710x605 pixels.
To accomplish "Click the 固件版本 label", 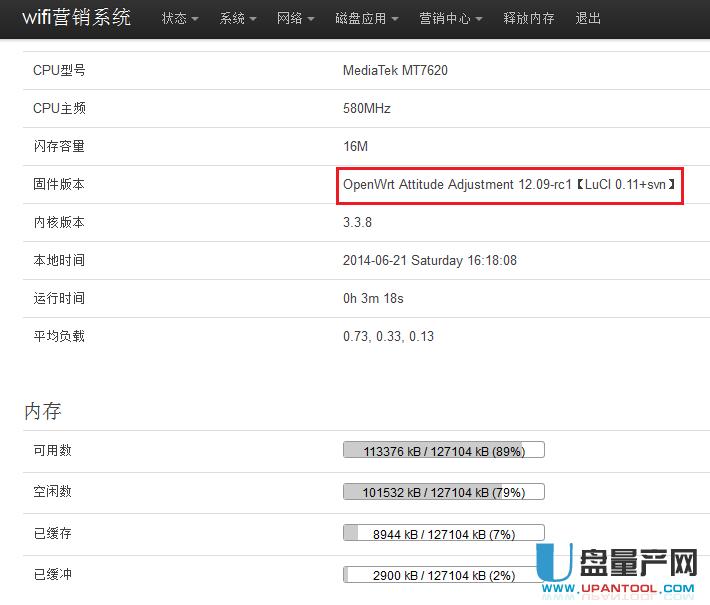I will 59,184.
